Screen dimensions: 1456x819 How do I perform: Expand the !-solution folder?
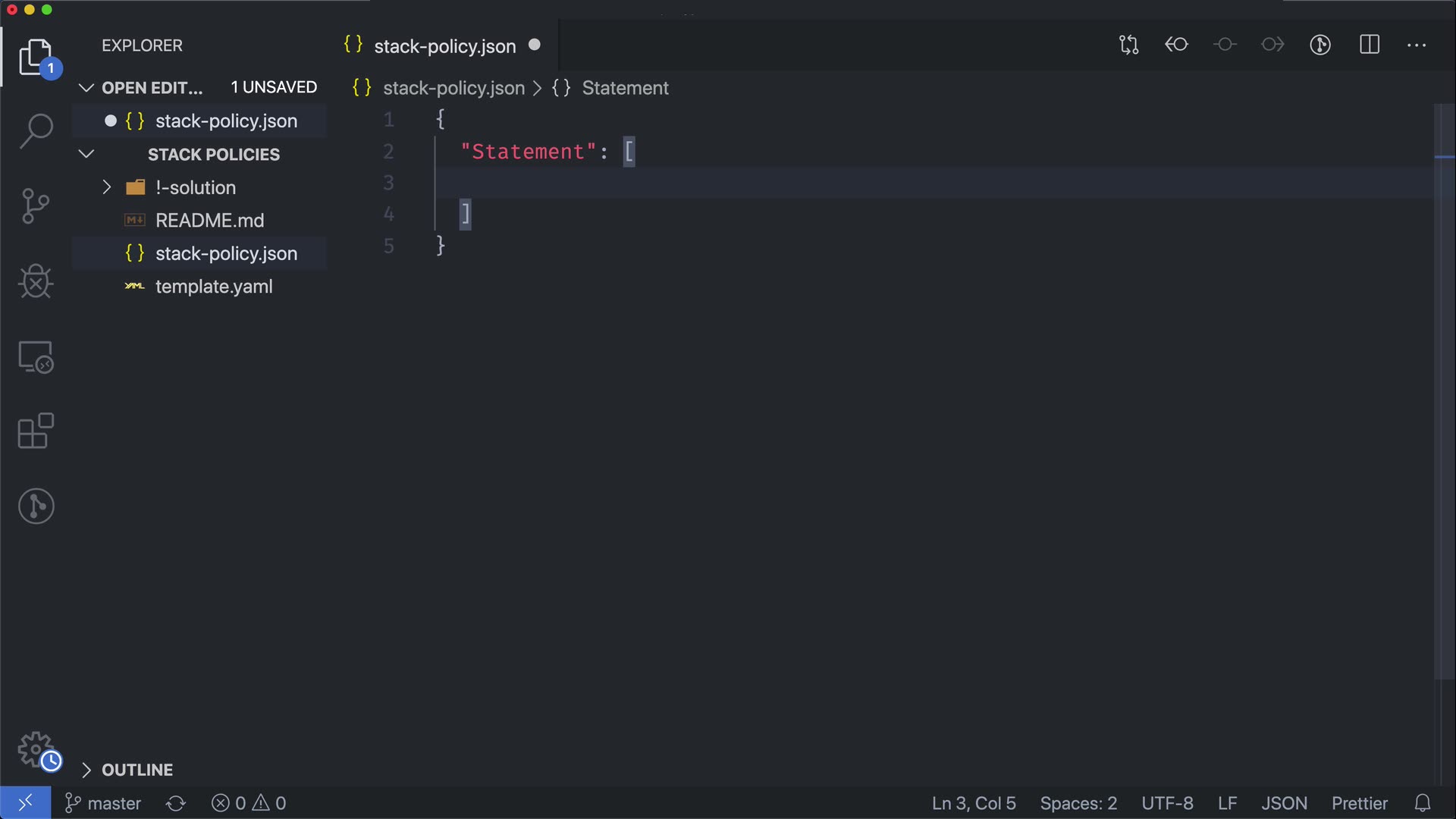(x=107, y=187)
